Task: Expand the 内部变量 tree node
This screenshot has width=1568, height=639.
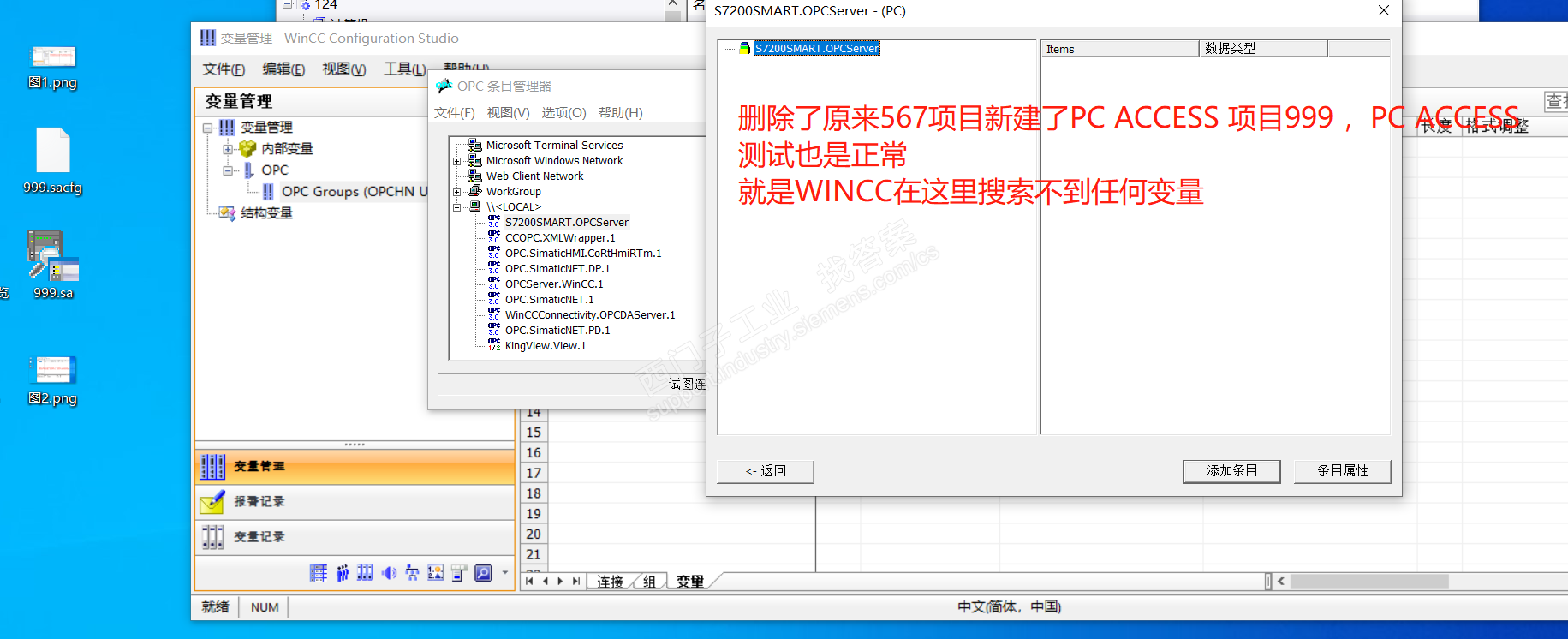Action: 228,149
